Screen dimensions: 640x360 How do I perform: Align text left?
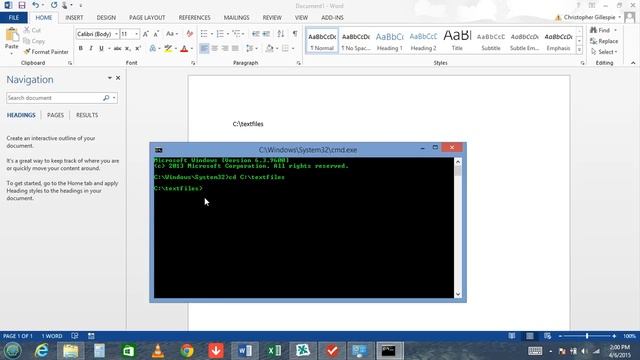coord(204,49)
